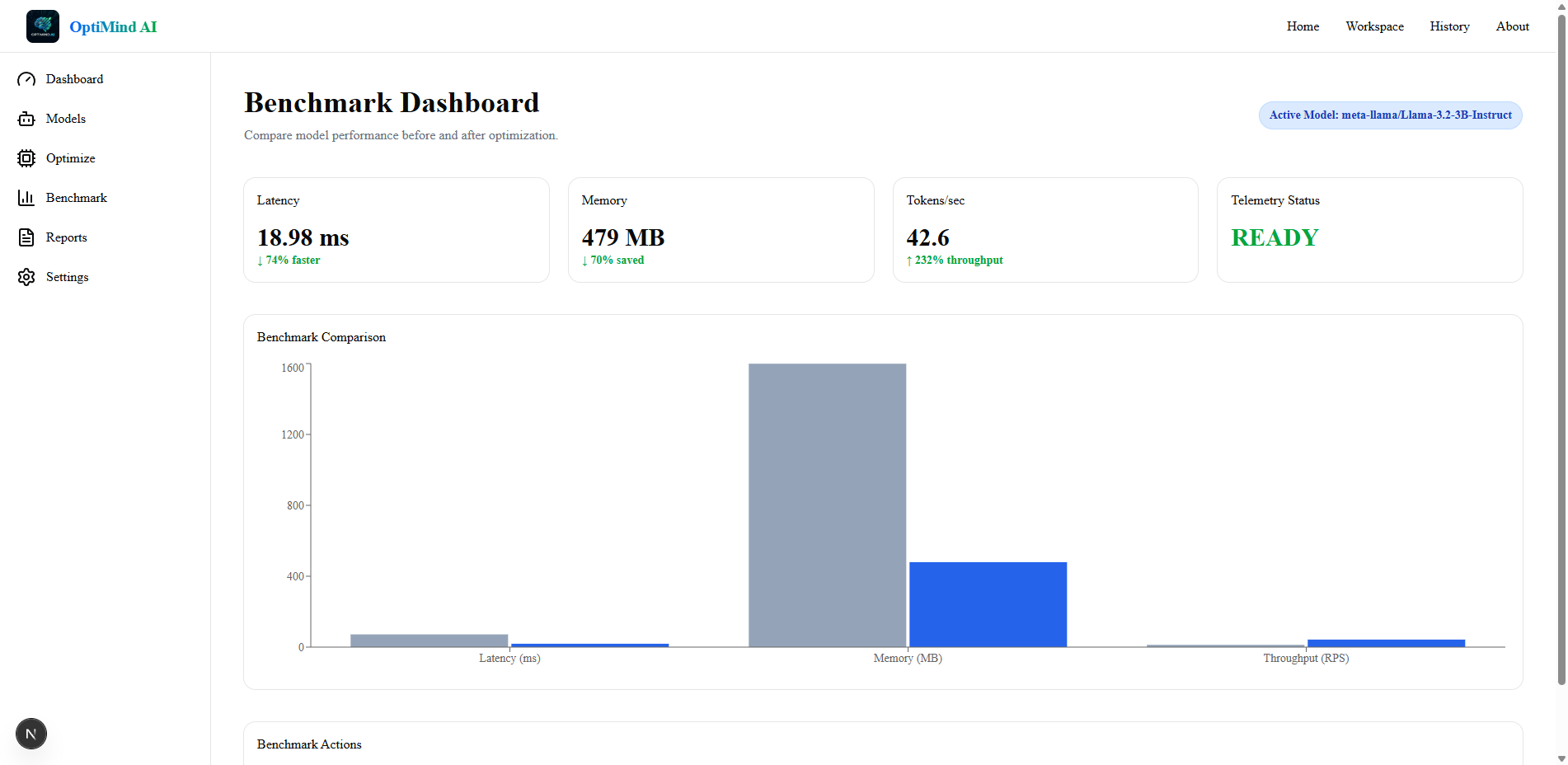Click the gray baseline Memory bar
The height and width of the screenshot is (765, 1568).
[827, 505]
